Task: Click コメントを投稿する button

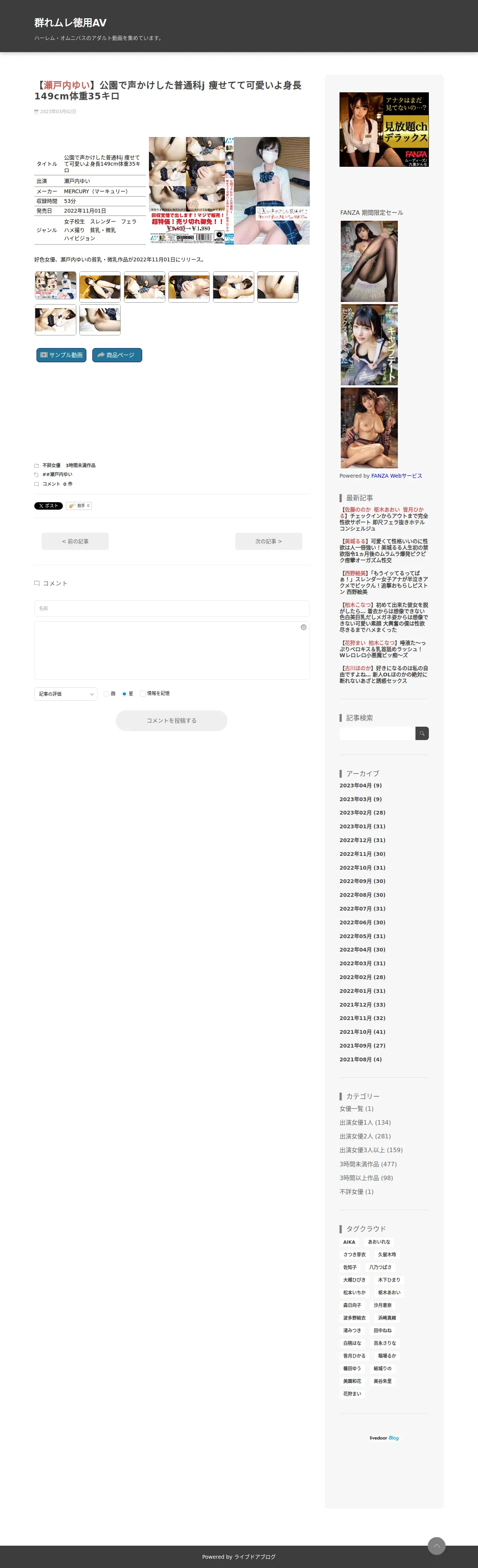Action: (x=172, y=721)
